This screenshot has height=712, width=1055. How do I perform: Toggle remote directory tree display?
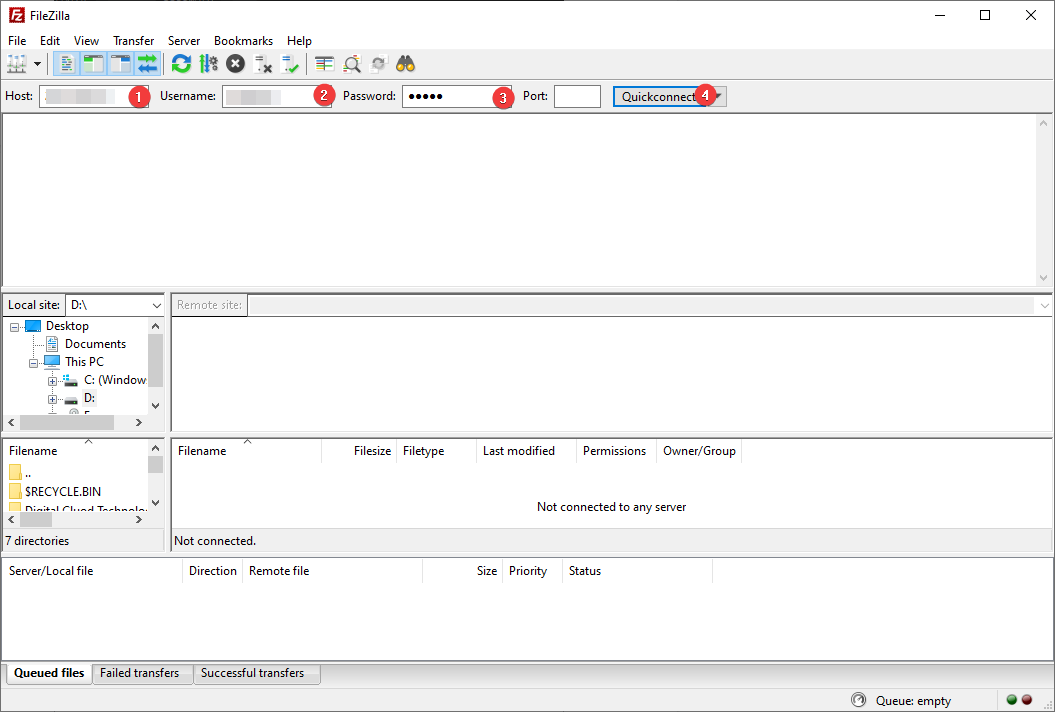pyautogui.click(x=120, y=64)
